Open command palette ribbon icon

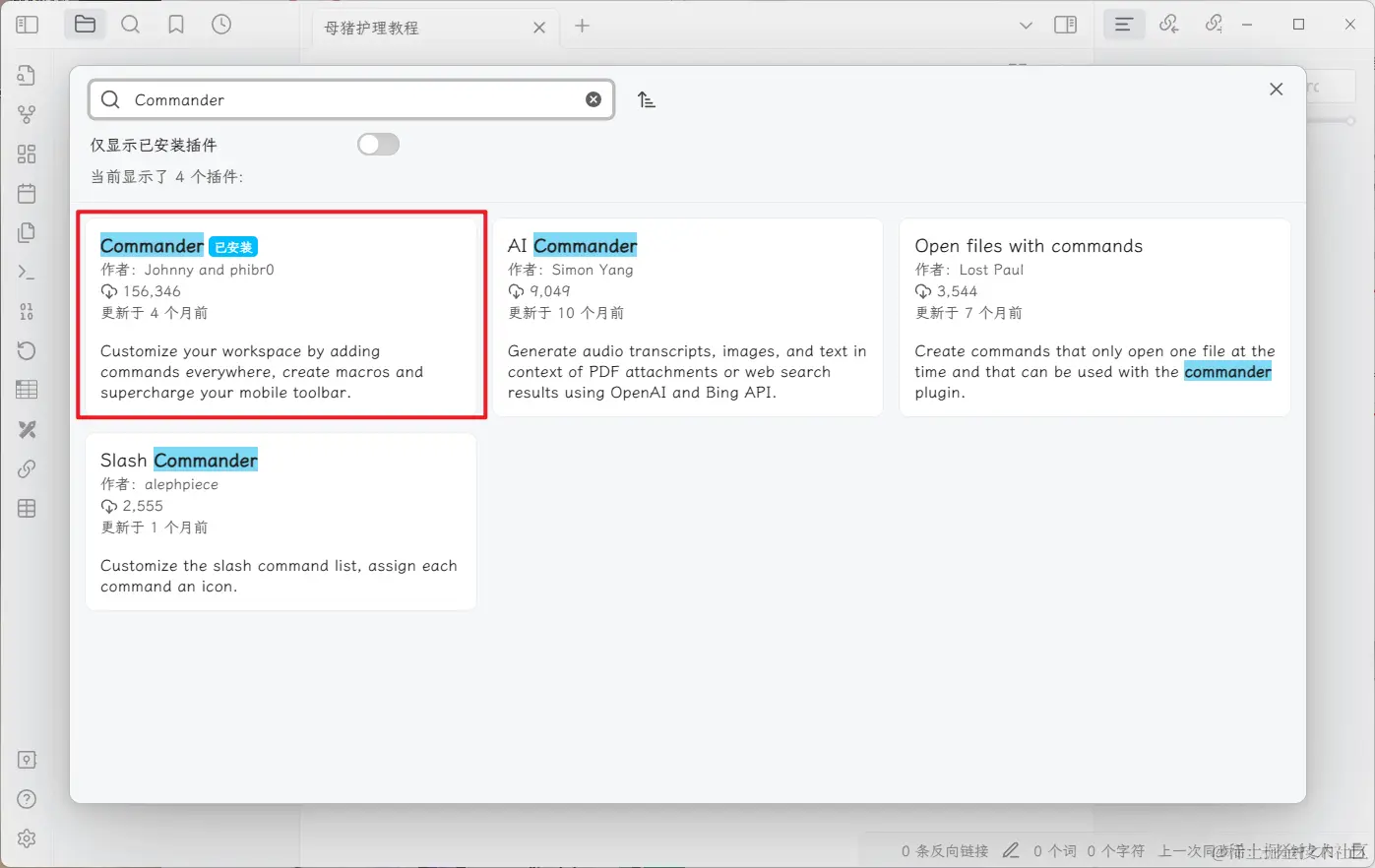click(x=27, y=273)
